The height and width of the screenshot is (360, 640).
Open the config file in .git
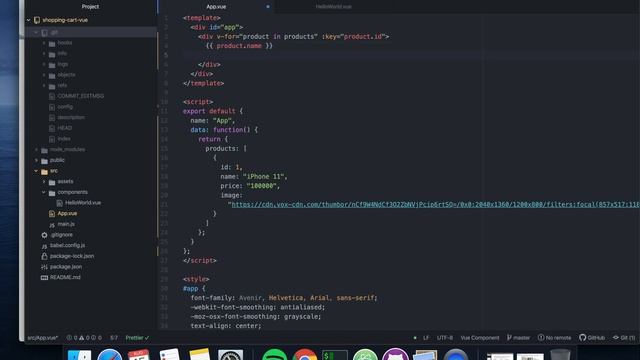[65, 107]
